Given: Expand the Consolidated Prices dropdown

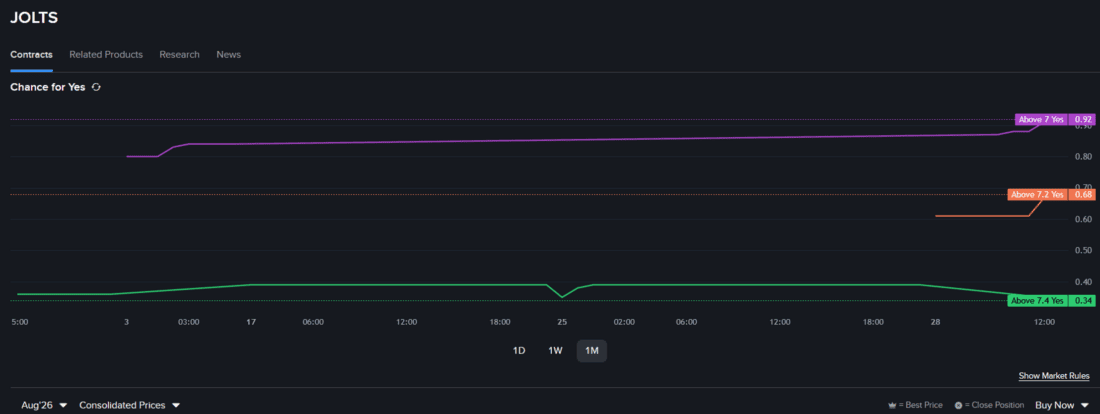Looking at the screenshot, I should (130, 405).
